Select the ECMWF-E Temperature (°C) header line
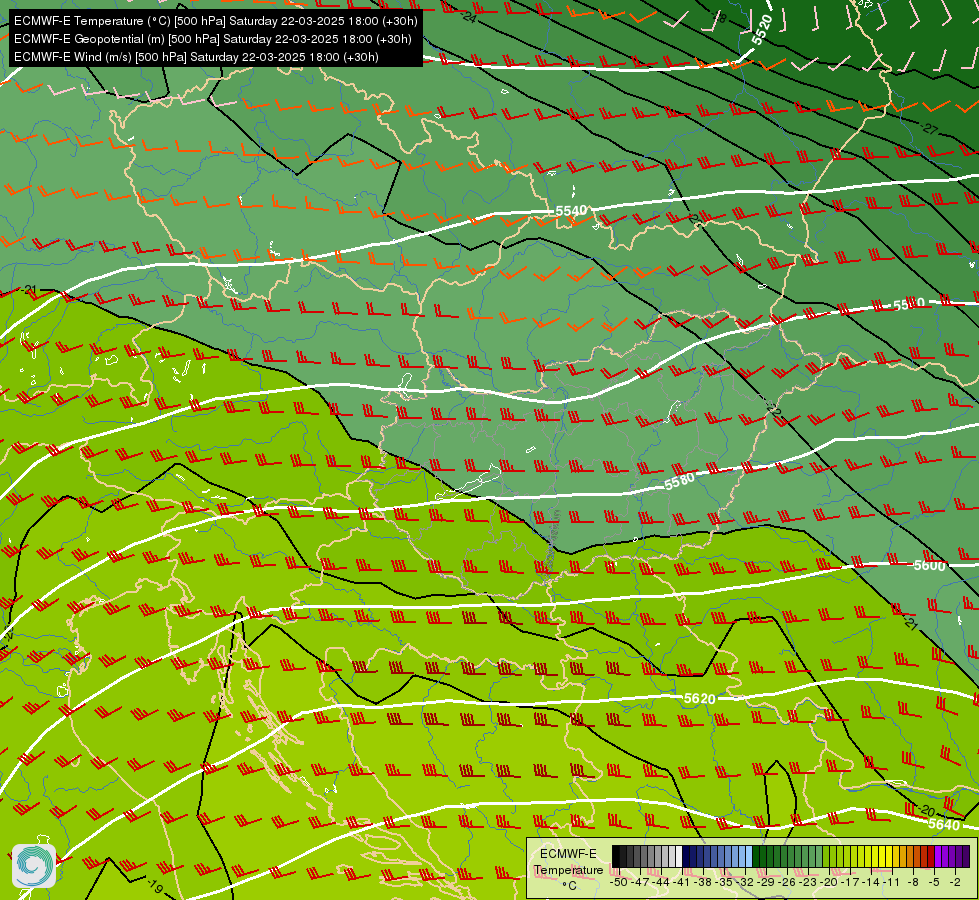The image size is (979, 900). click(215, 21)
